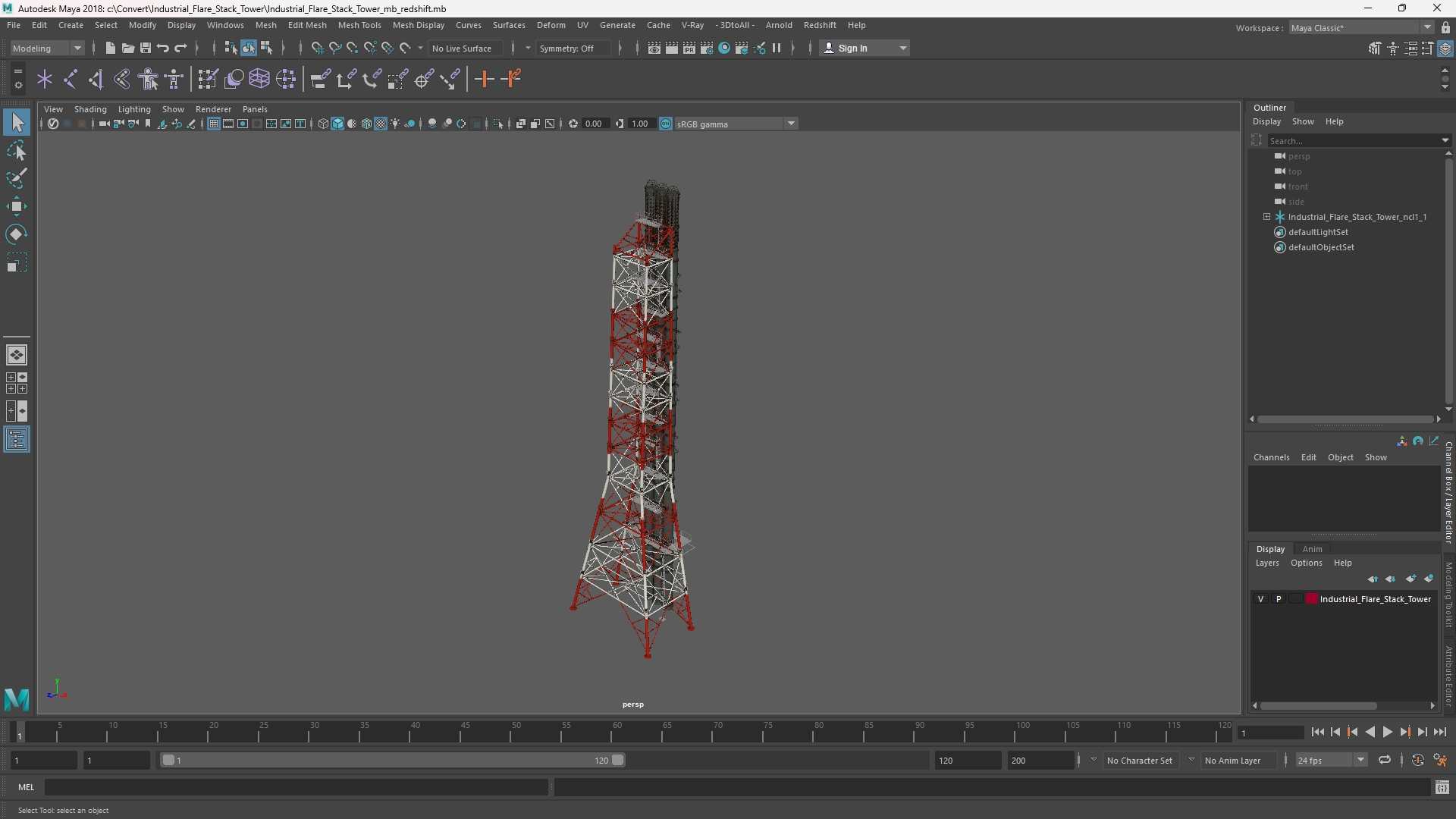
Task: Step back one frame button
Action: pyautogui.click(x=1335, y=732)
